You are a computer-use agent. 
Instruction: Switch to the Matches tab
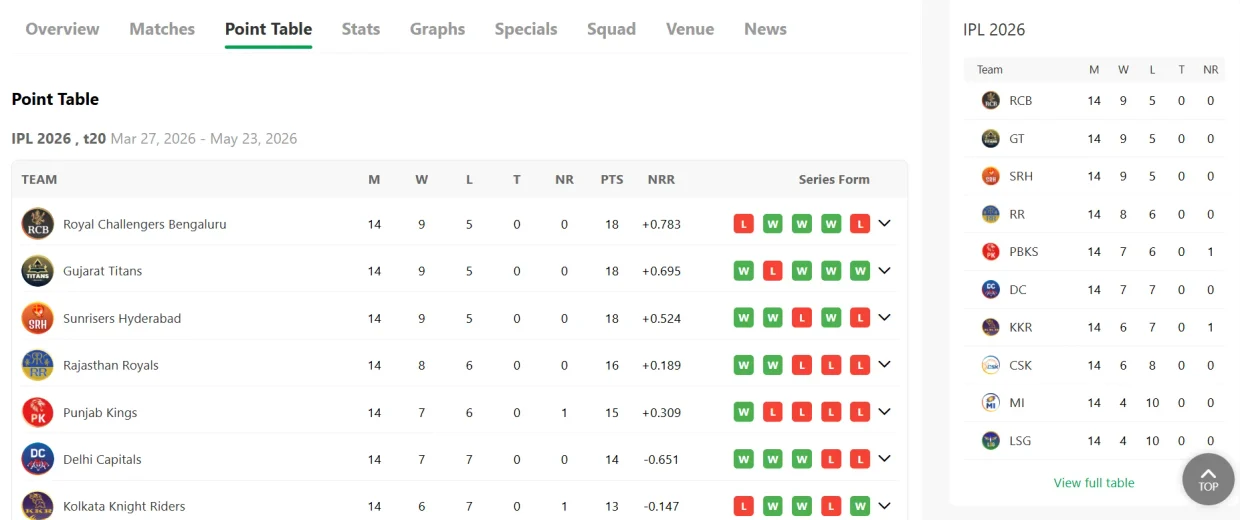162,29
